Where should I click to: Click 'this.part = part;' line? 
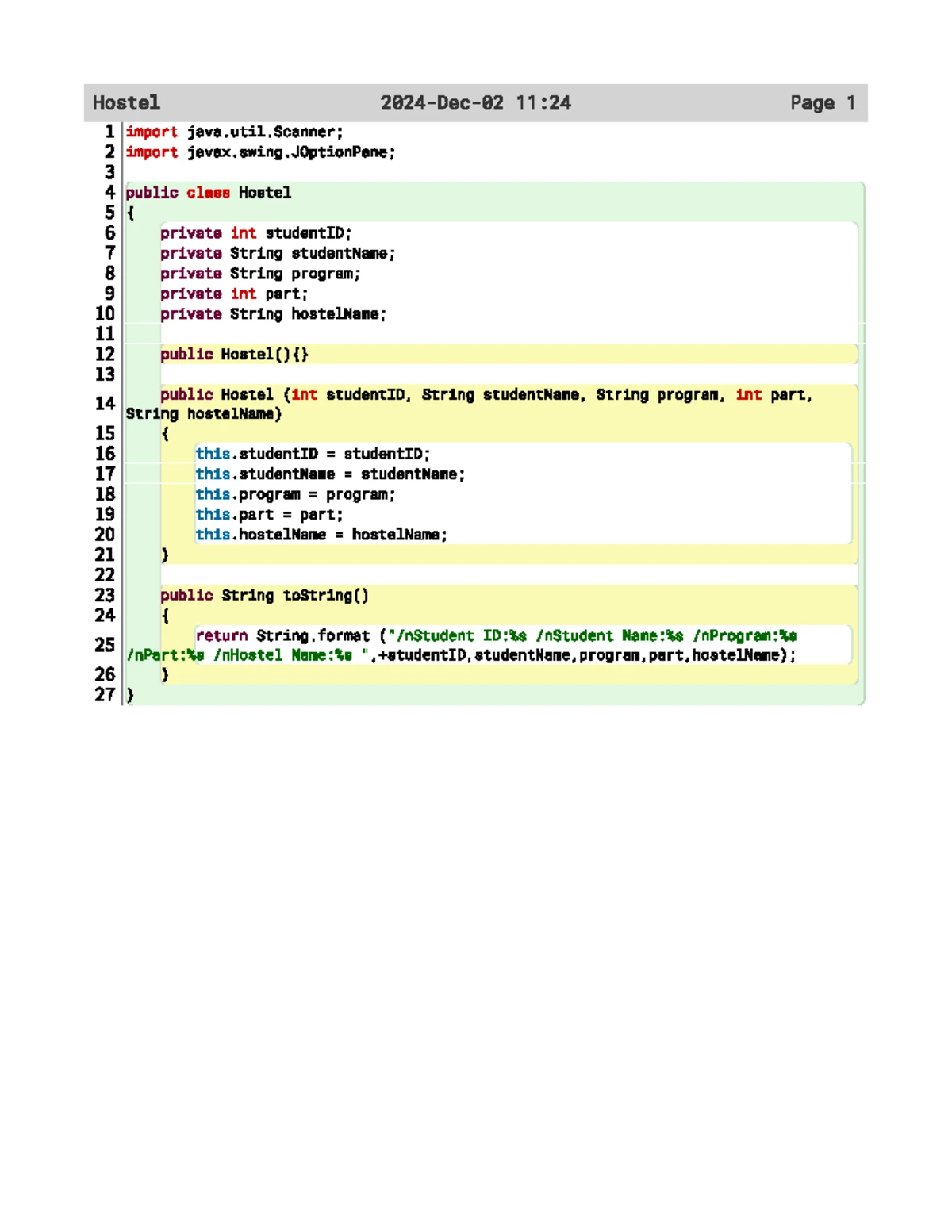pyautogui.click(x=269, y=514)
